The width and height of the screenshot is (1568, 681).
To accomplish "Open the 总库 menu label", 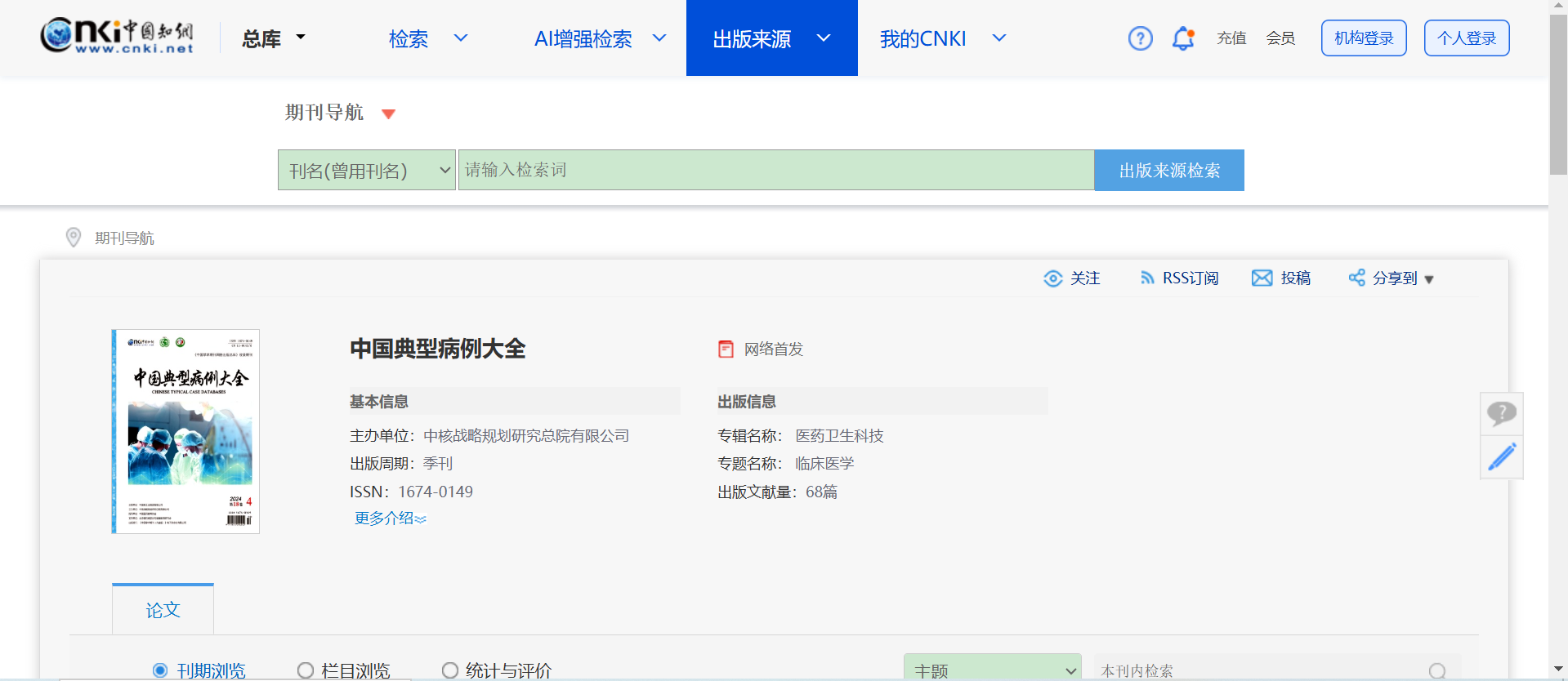I will point(261,38).
